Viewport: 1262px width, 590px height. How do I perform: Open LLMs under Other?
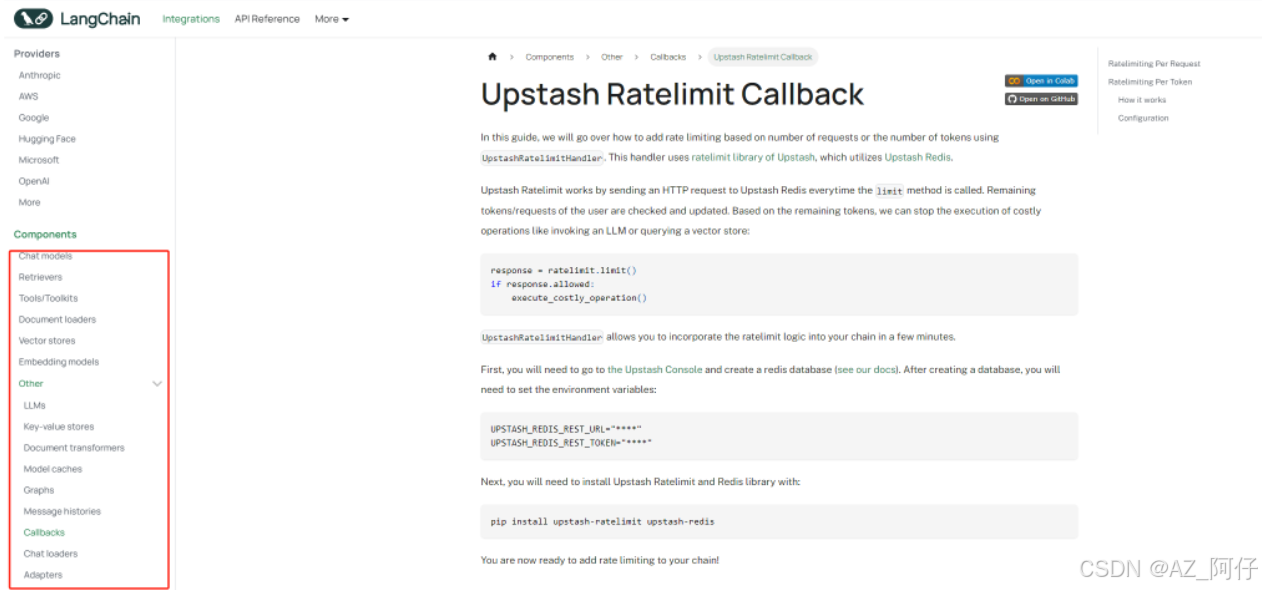pos(35,405)
